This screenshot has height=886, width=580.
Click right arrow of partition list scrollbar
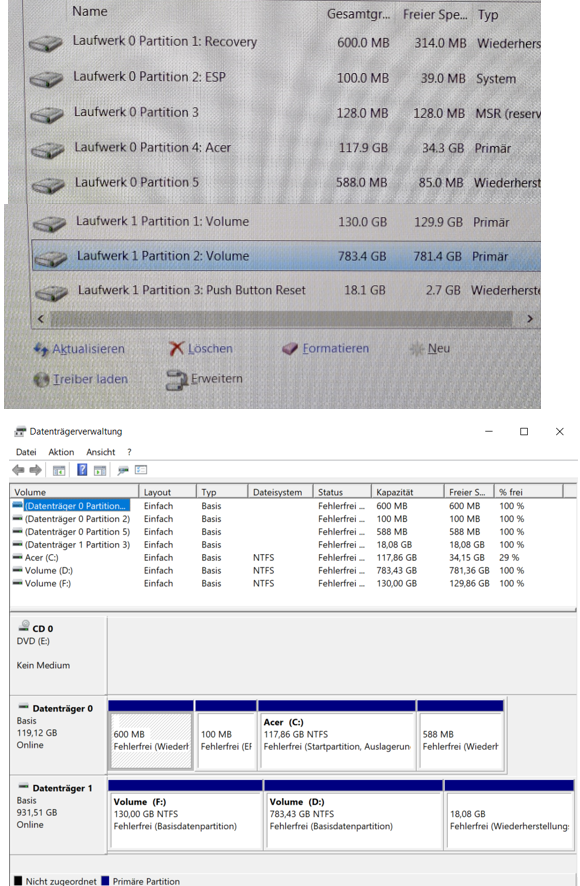coord(530,319)
